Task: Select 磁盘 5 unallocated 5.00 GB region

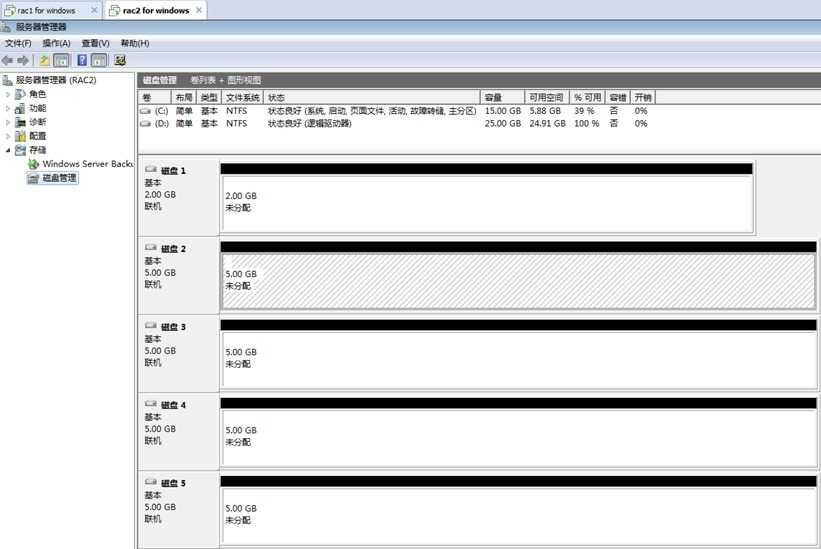Action: click(x=518, y=516)
